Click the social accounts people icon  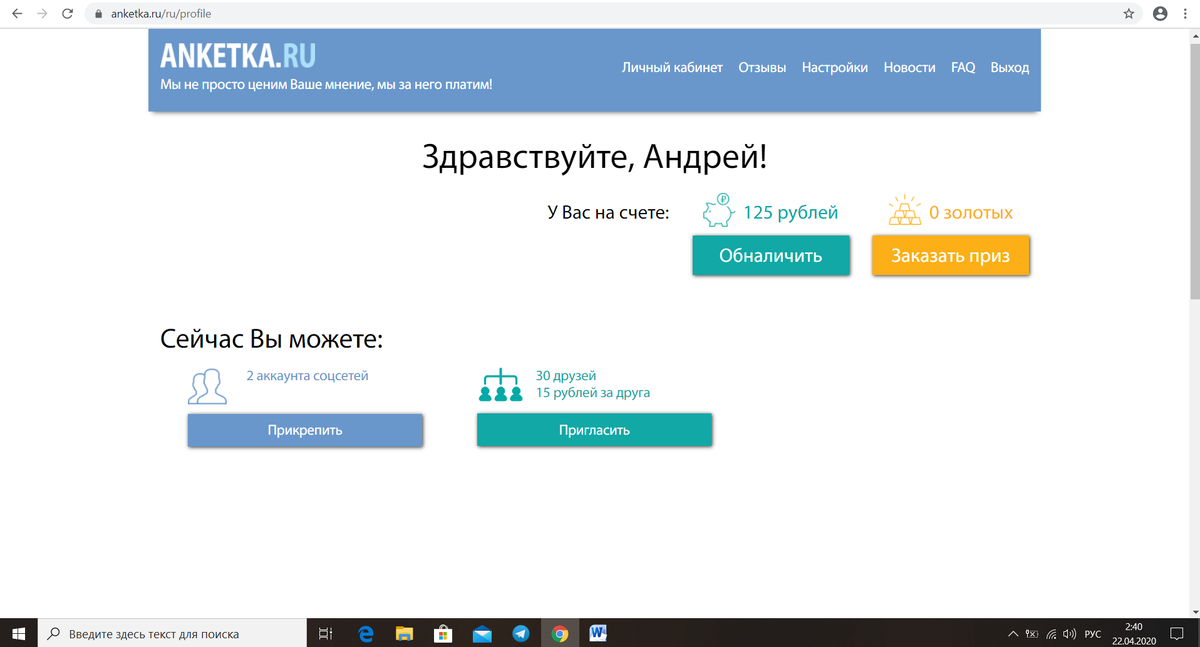pos(208,386)
